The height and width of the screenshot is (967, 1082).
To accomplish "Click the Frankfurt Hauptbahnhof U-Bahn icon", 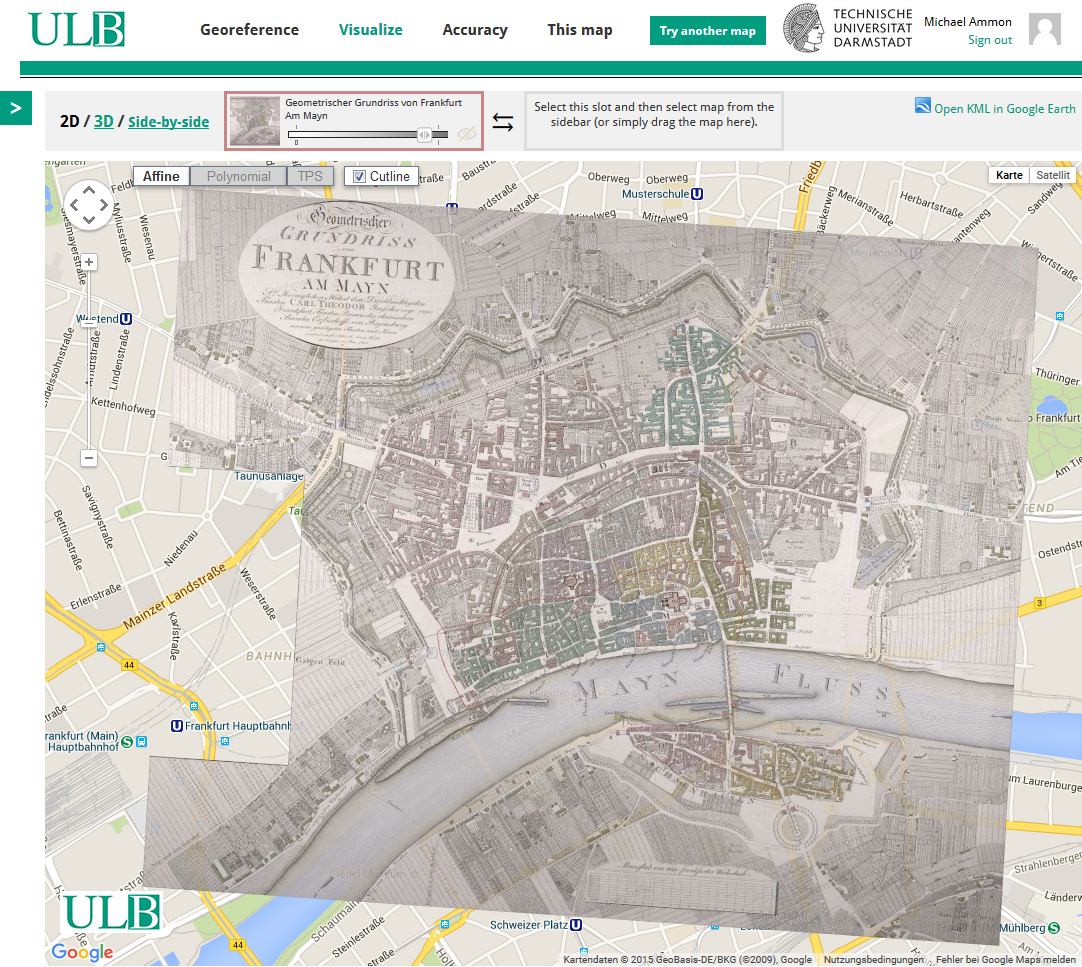I will tap(177, 726).
